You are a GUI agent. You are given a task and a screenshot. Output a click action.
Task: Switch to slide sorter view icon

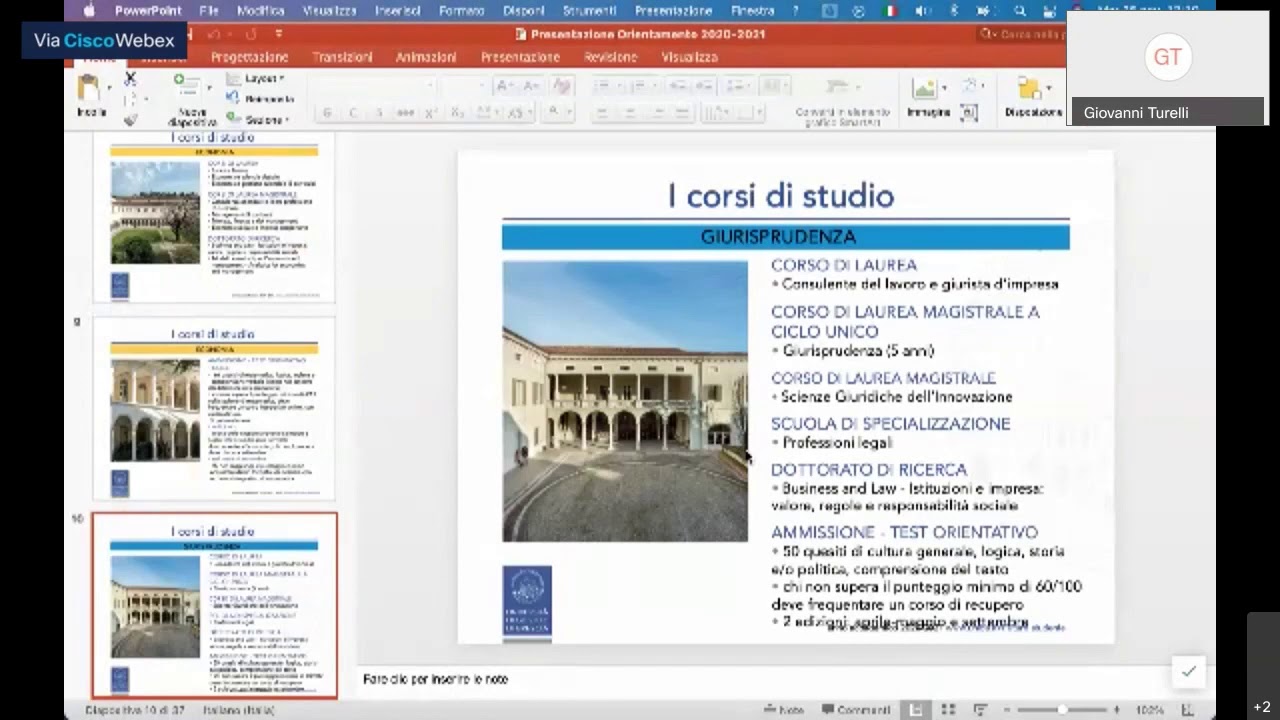[949, 710]
